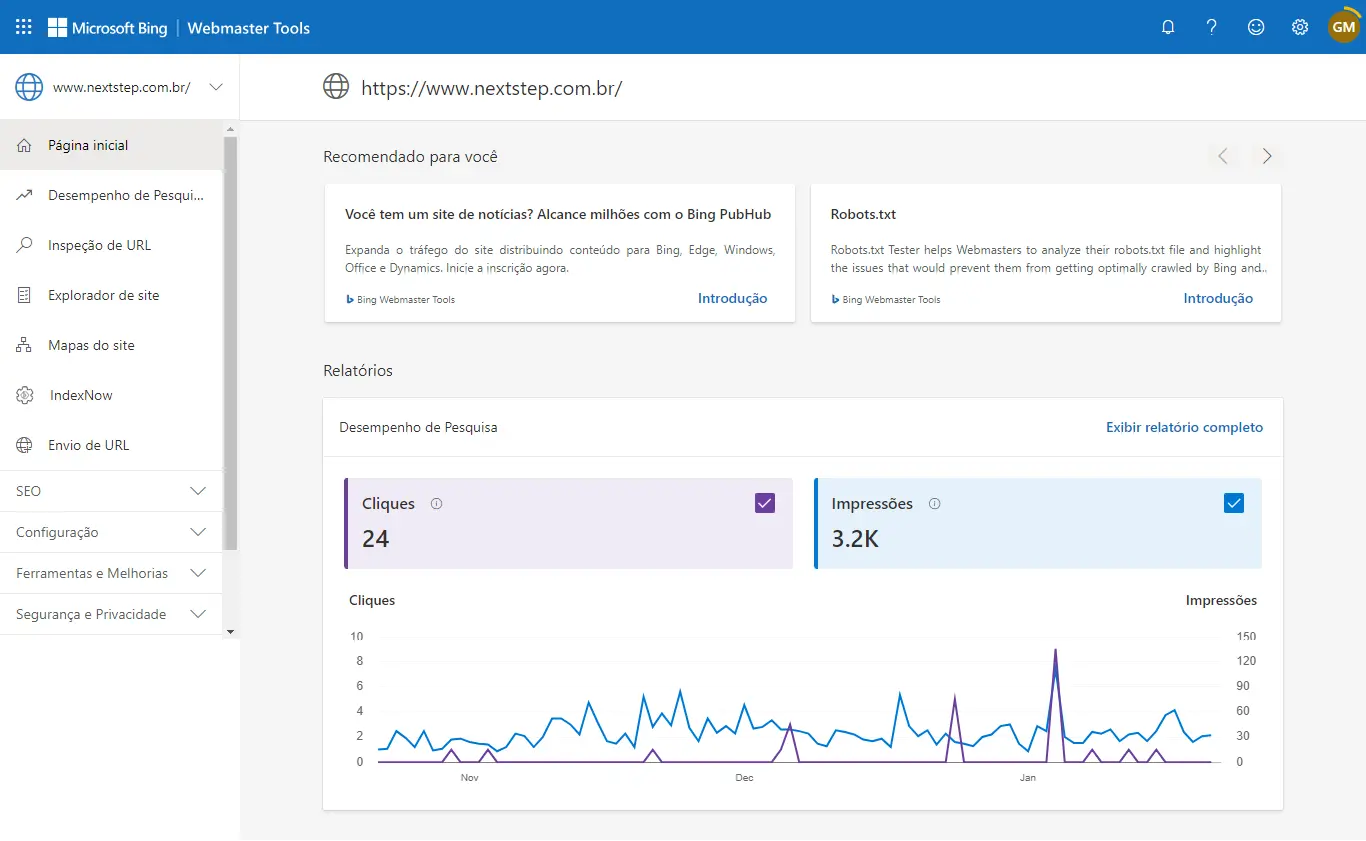The width and height of the screenshot is (1366, 841).
Task: Click the sidebar scroll up arrow
Action: (x=231, y=128)
